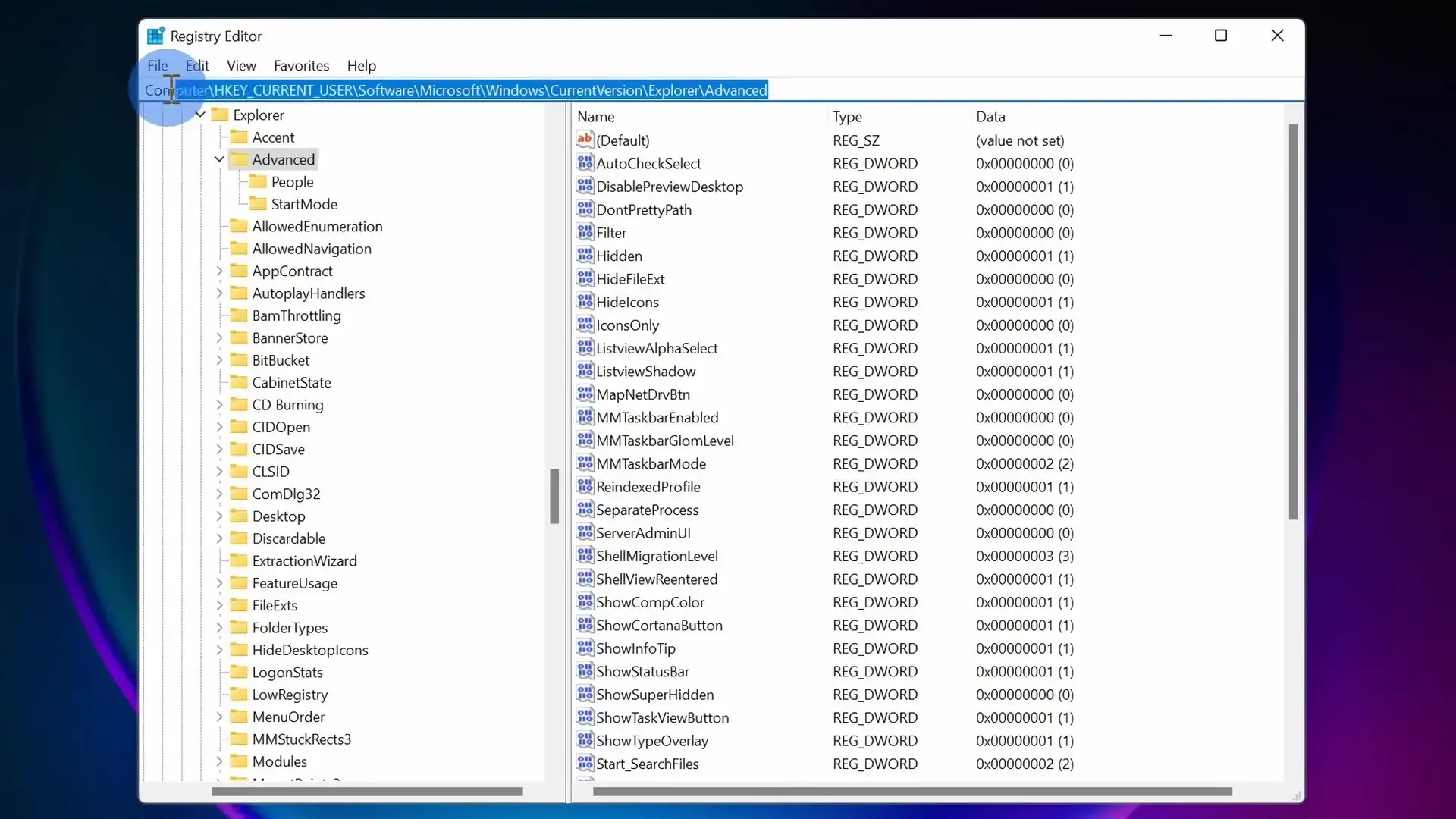Image resolution: width=1456 pixels, height=819 pixels.
Task: Click the Registry Editor title bar icon
Action: point(156,36)
